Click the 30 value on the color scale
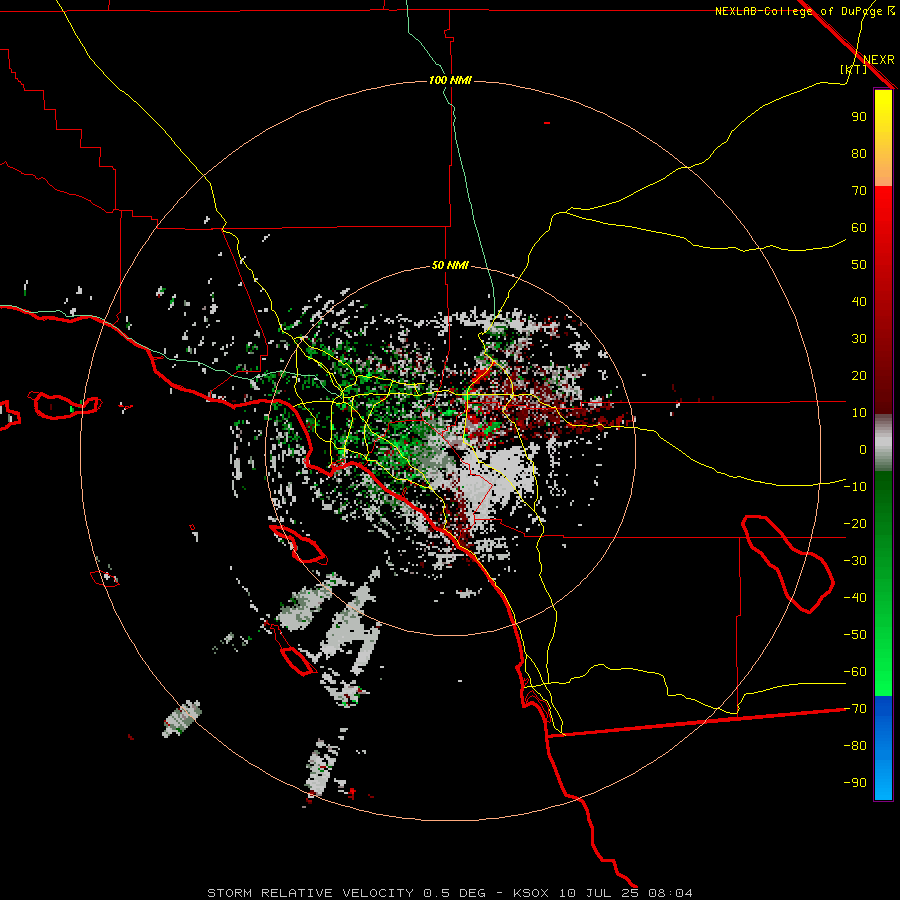 (x=859, y=339)
